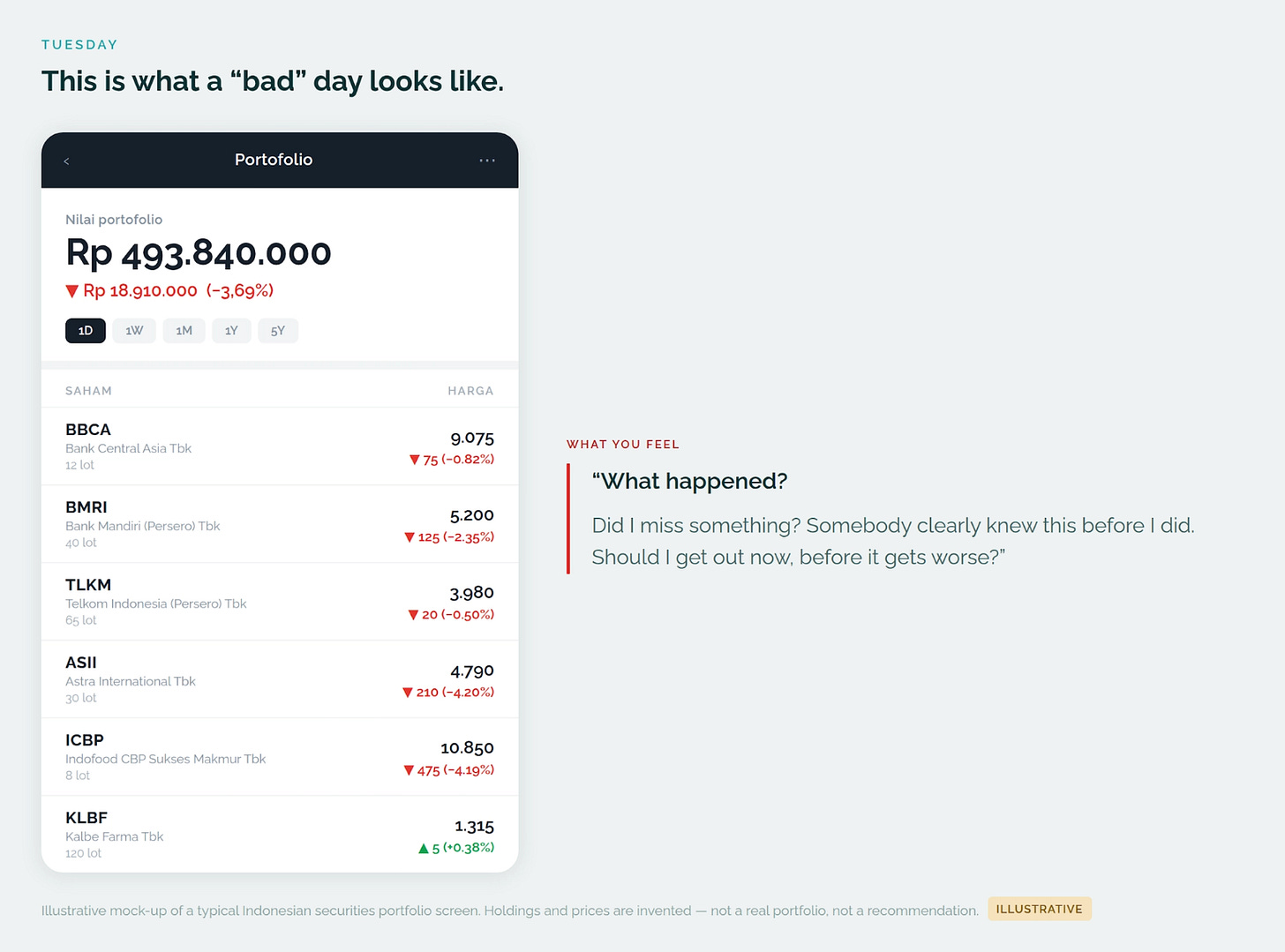The width and height of the screenshot is (1285, 952).
Task: Open the ICBP Indofood CBP row
Action: click(280, 757)
